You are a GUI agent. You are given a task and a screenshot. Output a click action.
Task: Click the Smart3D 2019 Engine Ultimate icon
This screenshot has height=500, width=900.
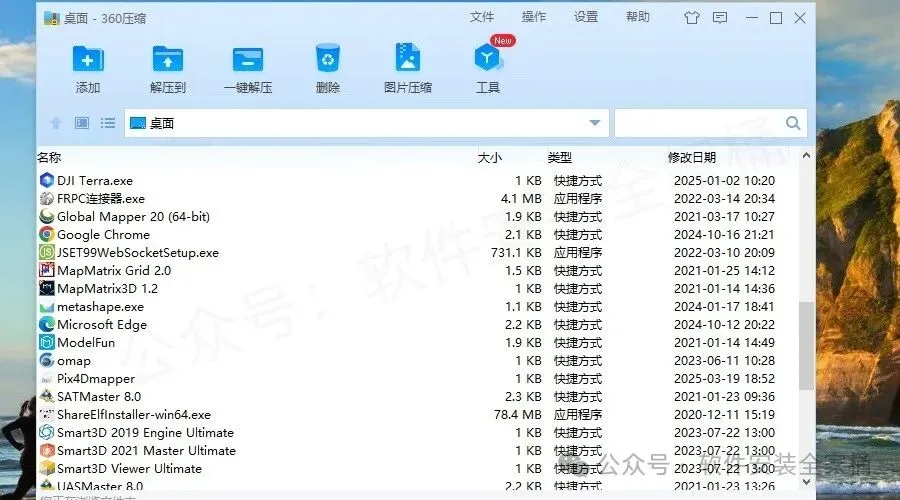[46, 432]
